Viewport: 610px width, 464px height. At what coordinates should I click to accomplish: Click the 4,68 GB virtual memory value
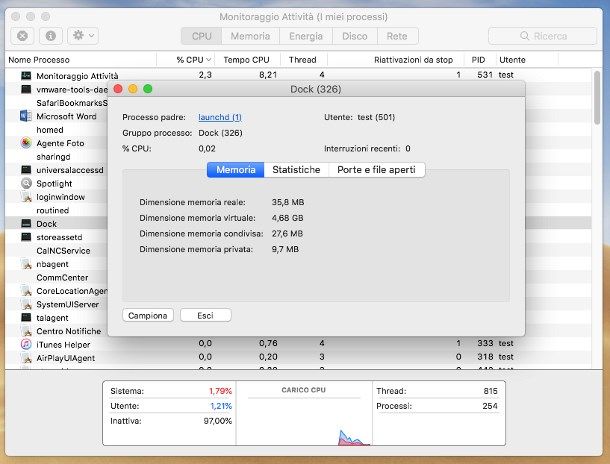coord(287,218)
